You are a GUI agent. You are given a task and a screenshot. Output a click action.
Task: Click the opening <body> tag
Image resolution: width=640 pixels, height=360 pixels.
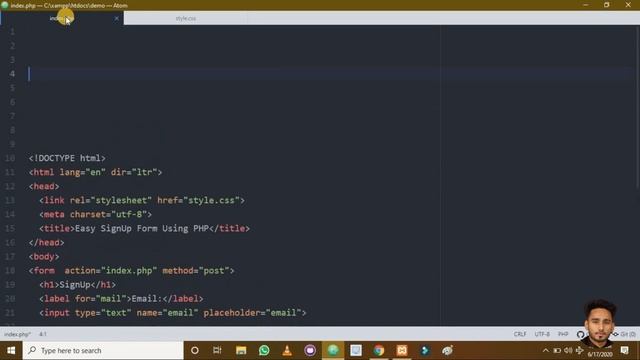pos(44,257)
